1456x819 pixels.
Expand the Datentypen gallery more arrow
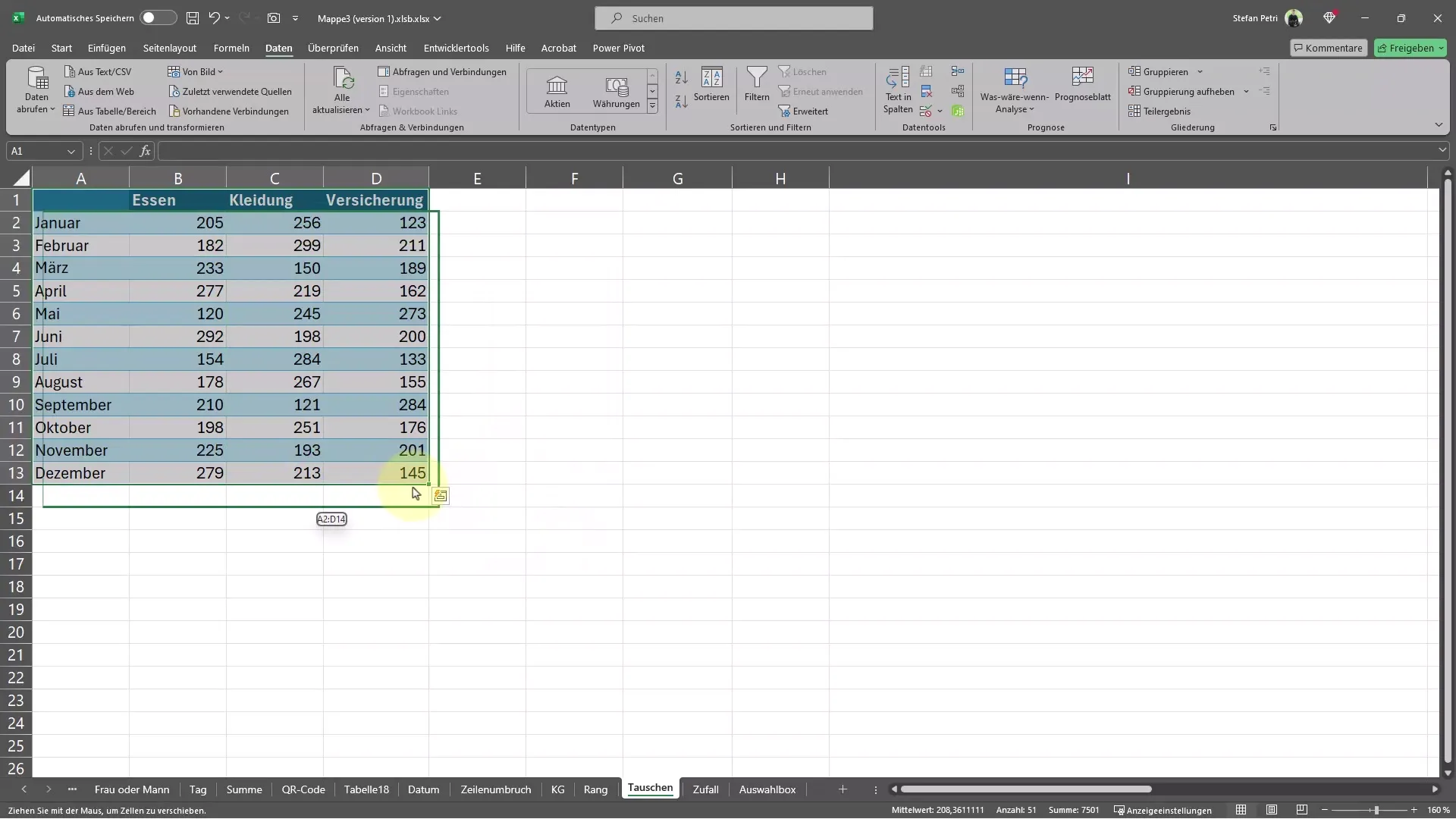point(652,106)
